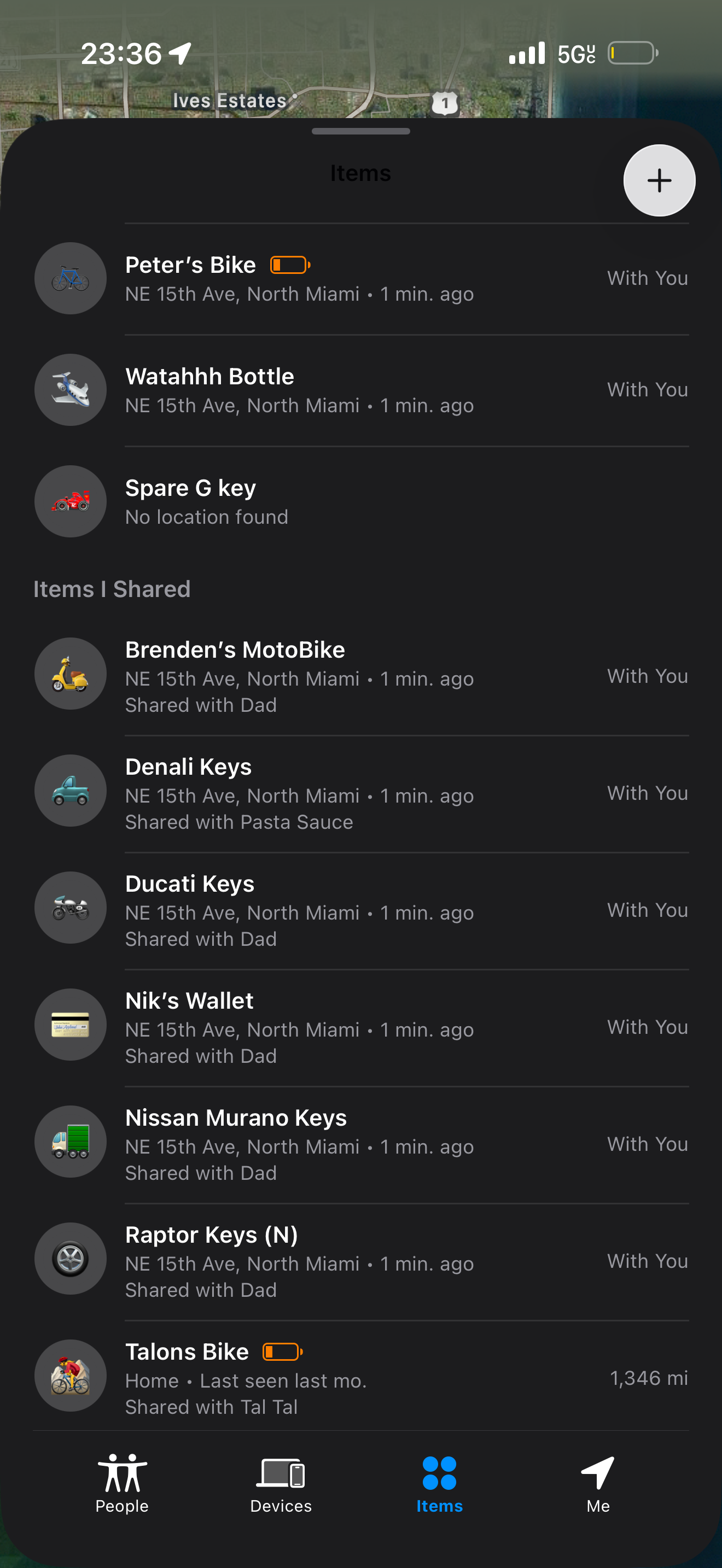Switch to the Devices tab
The height and width of the screenshot is (1568, 722).
point(281,1483)
